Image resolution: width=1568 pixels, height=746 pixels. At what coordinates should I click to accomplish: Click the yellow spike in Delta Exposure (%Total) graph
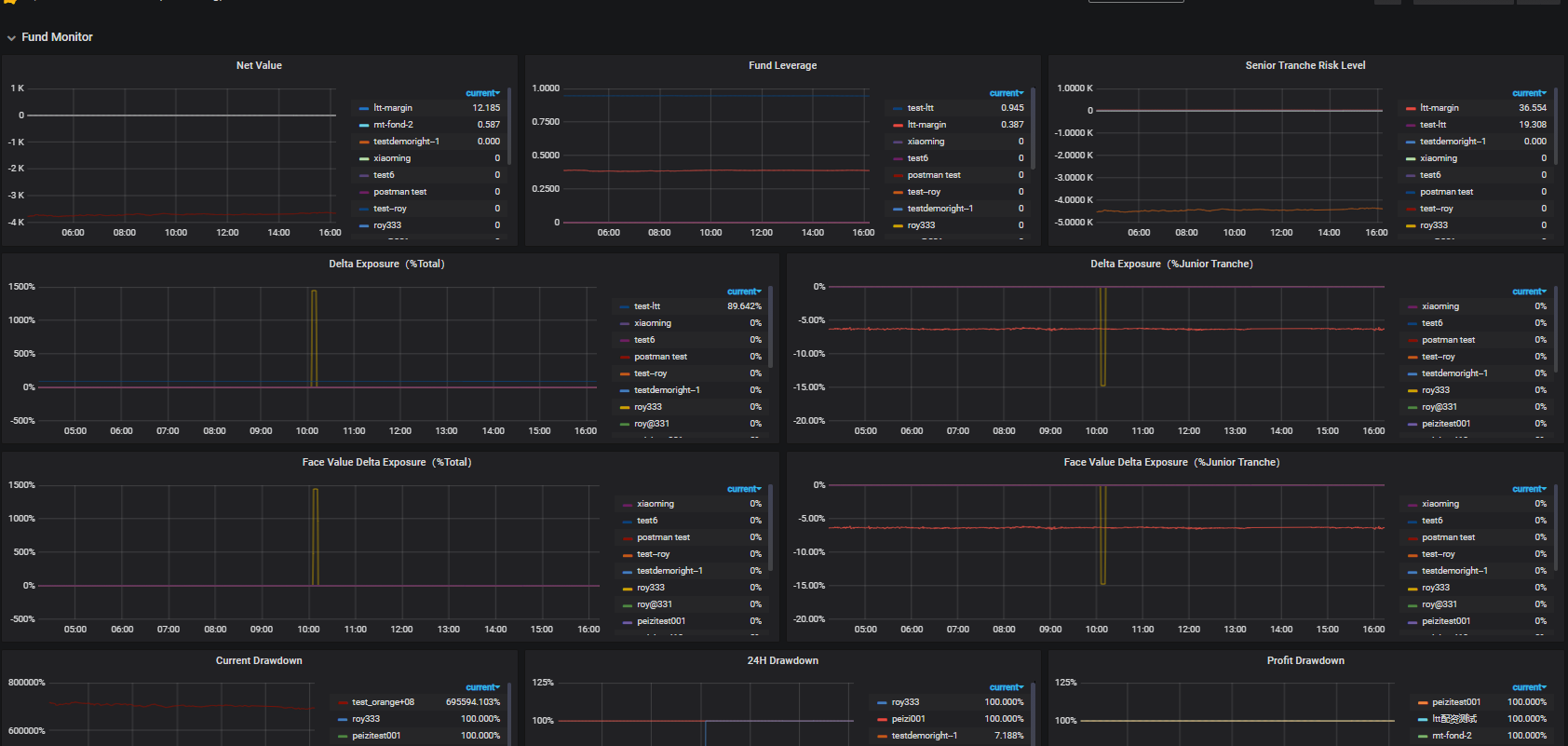pyautogui.click(x=314, y=337)
